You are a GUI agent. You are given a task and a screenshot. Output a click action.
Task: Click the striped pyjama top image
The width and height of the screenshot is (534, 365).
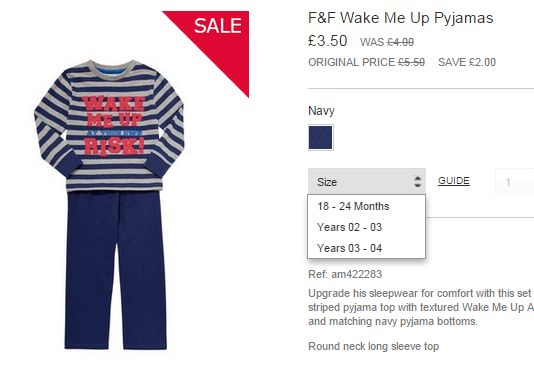pos(110,125)
